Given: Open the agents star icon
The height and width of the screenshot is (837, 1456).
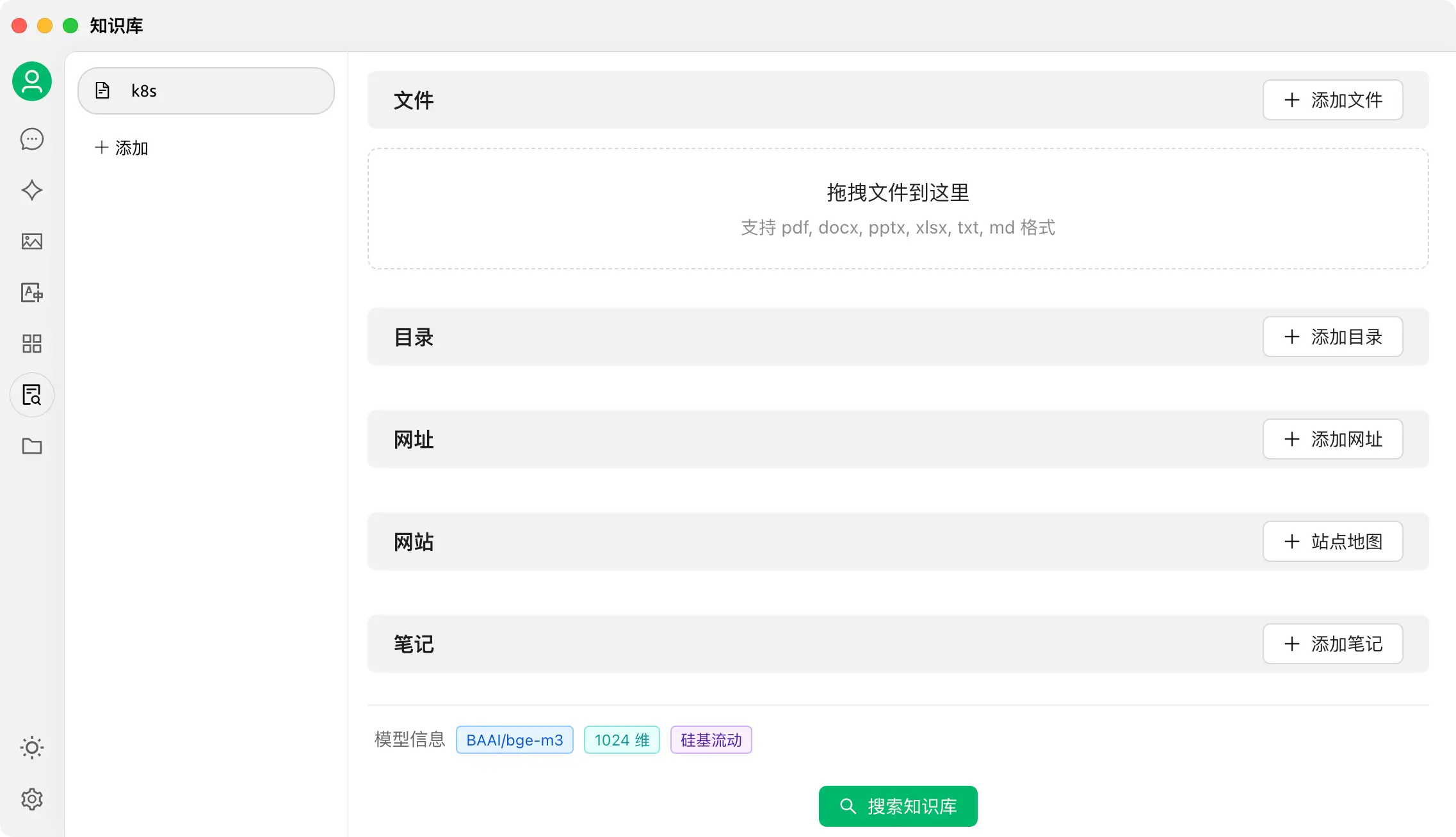Looking at the screenshot, I should [x=32, y=190].
